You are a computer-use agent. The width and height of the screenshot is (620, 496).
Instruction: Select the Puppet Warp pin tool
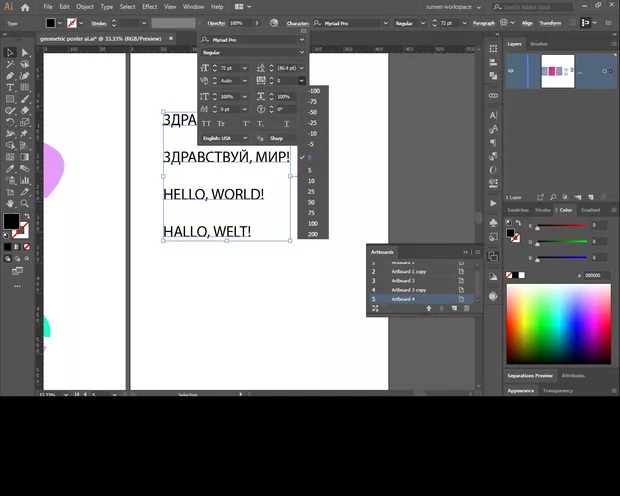[25, 134]
